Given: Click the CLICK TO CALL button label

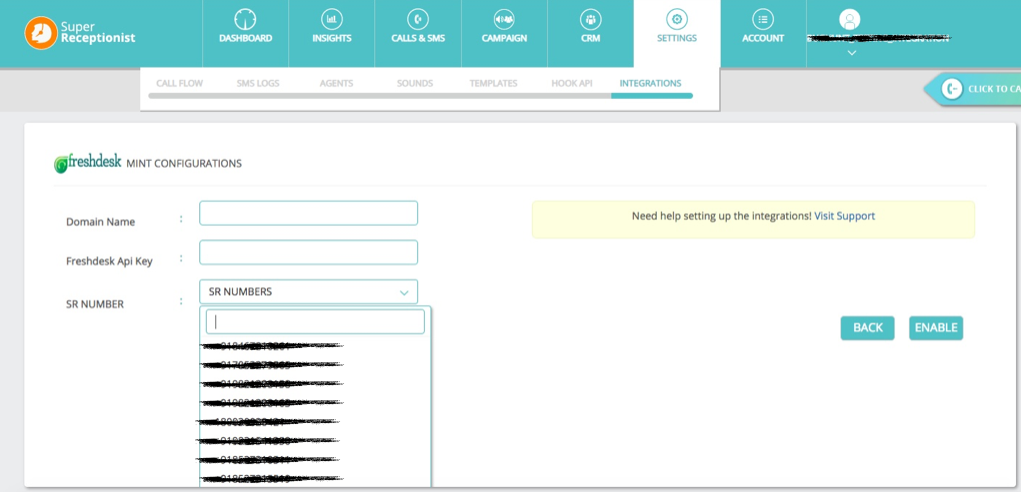Looking at the screenshot, I should point(994,89).
